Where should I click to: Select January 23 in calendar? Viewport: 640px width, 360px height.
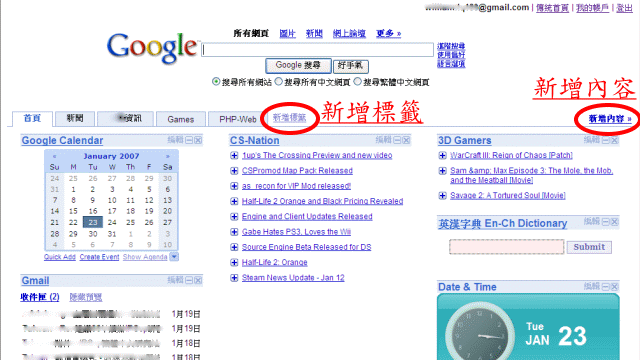(x=93, y=222)
